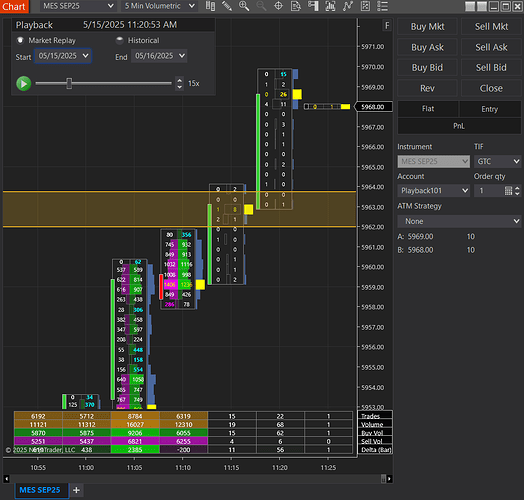Click the zoom in magnifier icon
The height and width of the screenshot is (500, 524).
point(244,6)
